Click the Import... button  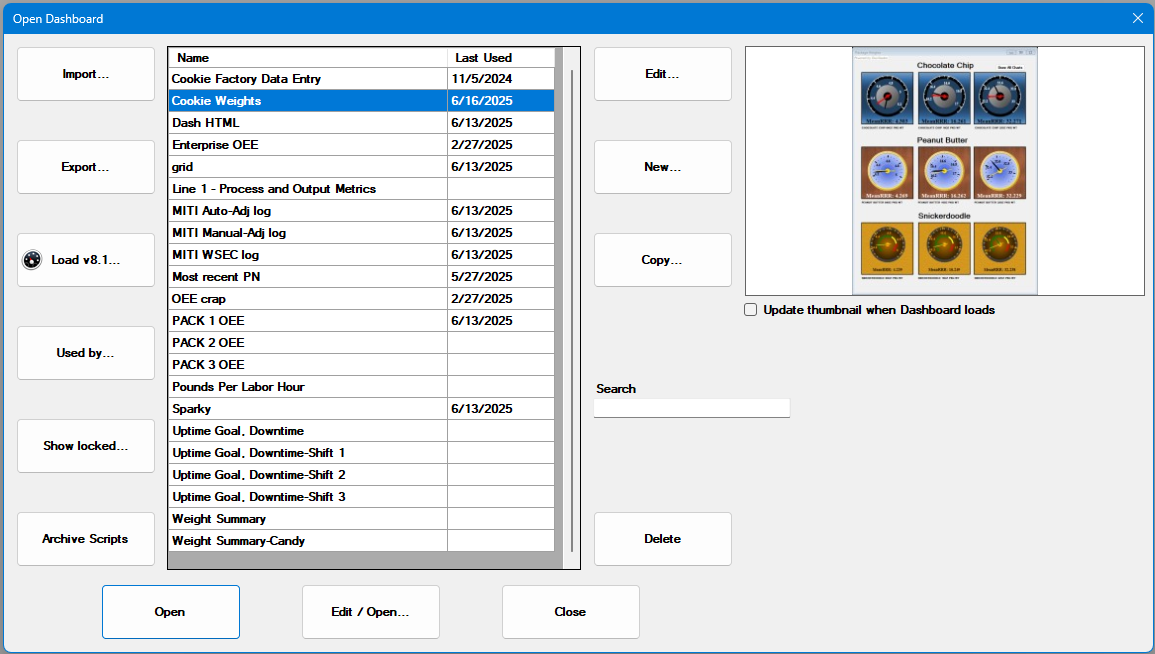click(x=86, y=74)
